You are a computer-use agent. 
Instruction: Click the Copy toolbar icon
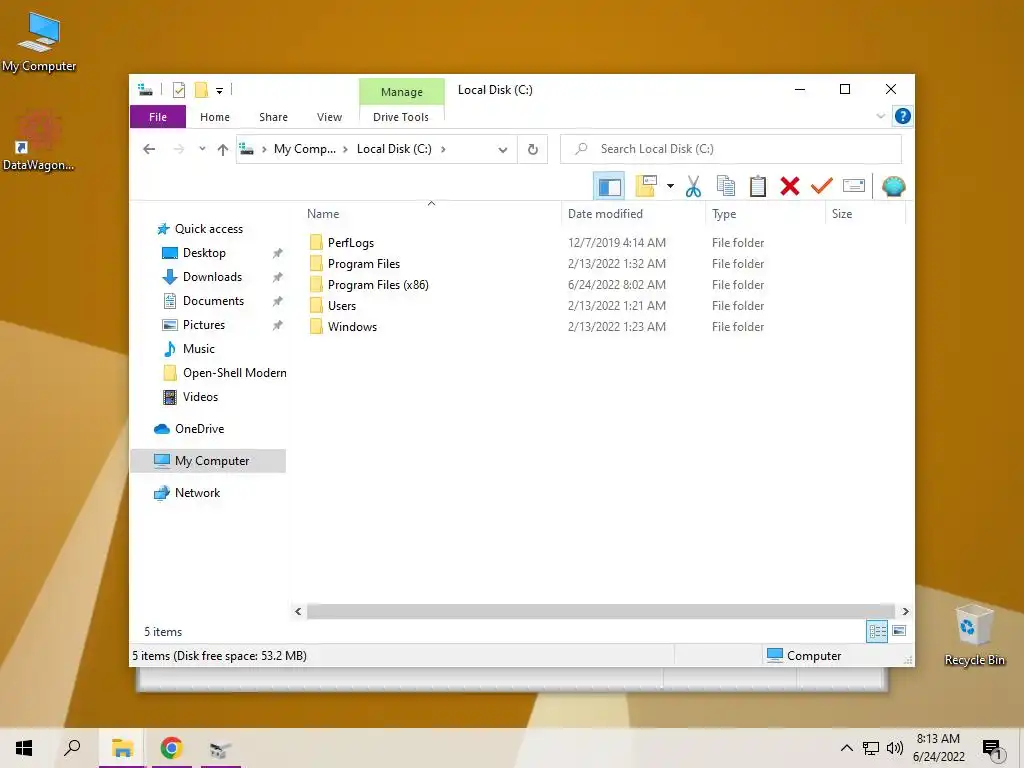[x=726, y=186]
